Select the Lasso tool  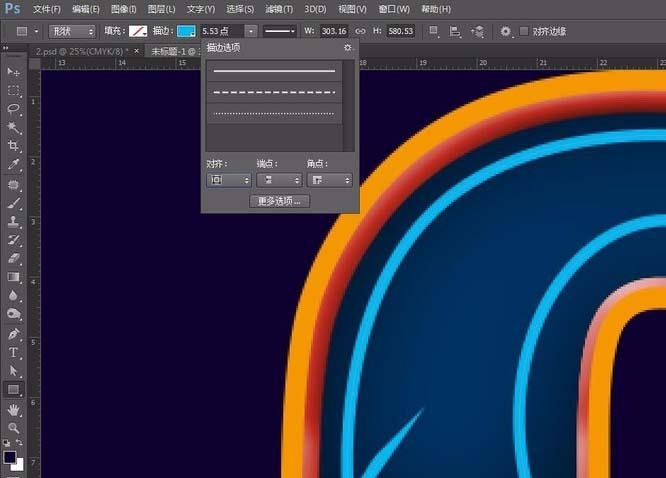[x=14, y=108]
